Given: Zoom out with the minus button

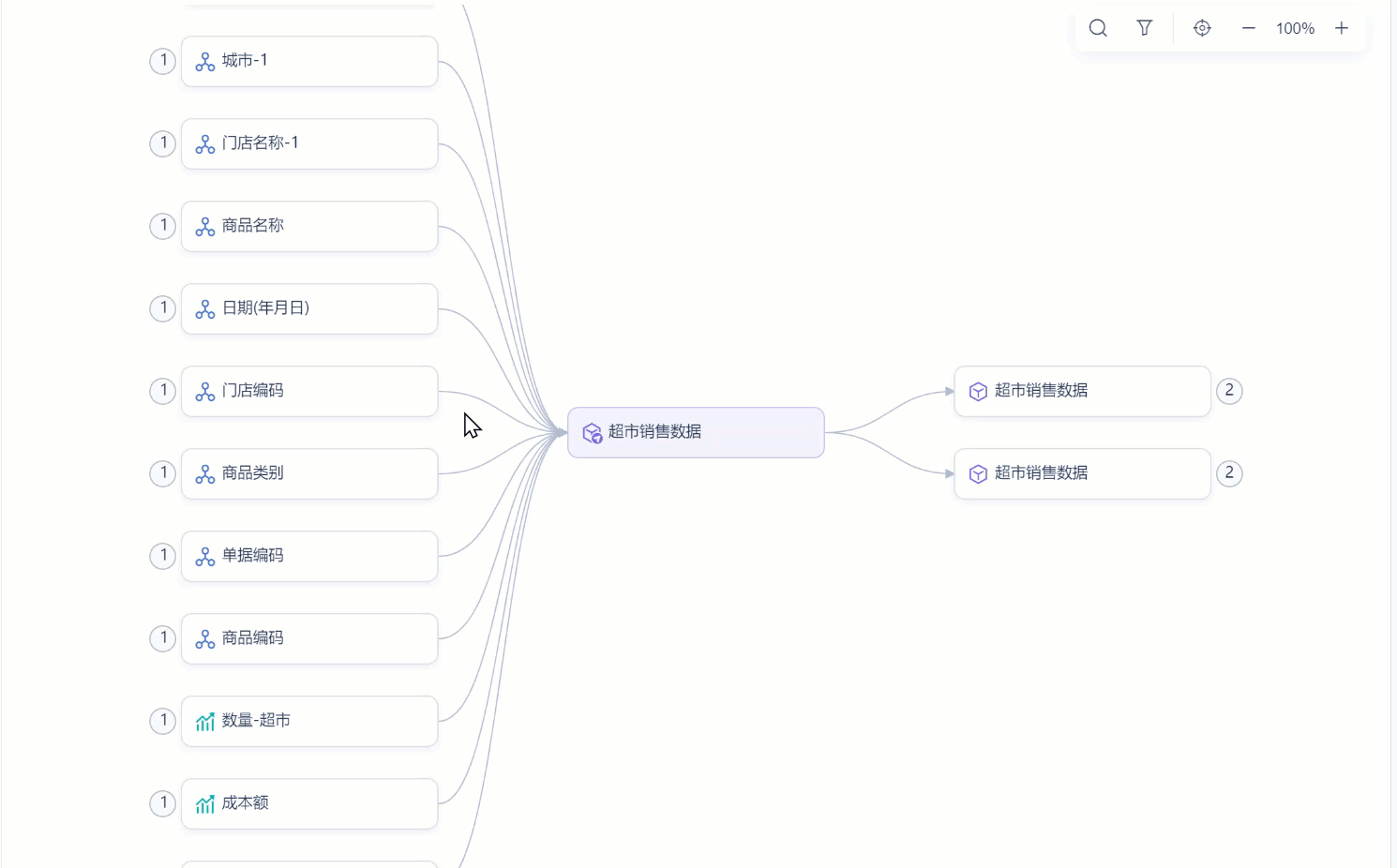Looking at the screenshot, I should [1249, 28].
